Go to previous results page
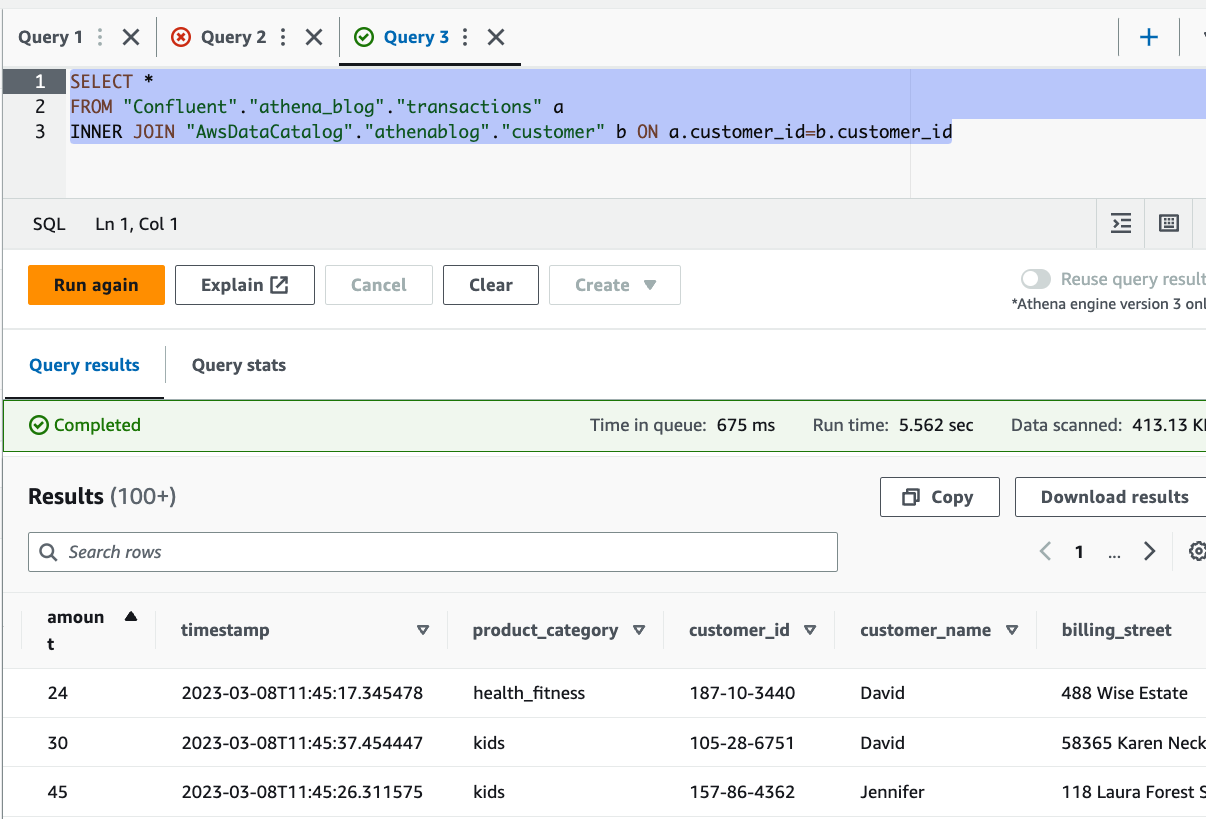 coord(1045,551)
